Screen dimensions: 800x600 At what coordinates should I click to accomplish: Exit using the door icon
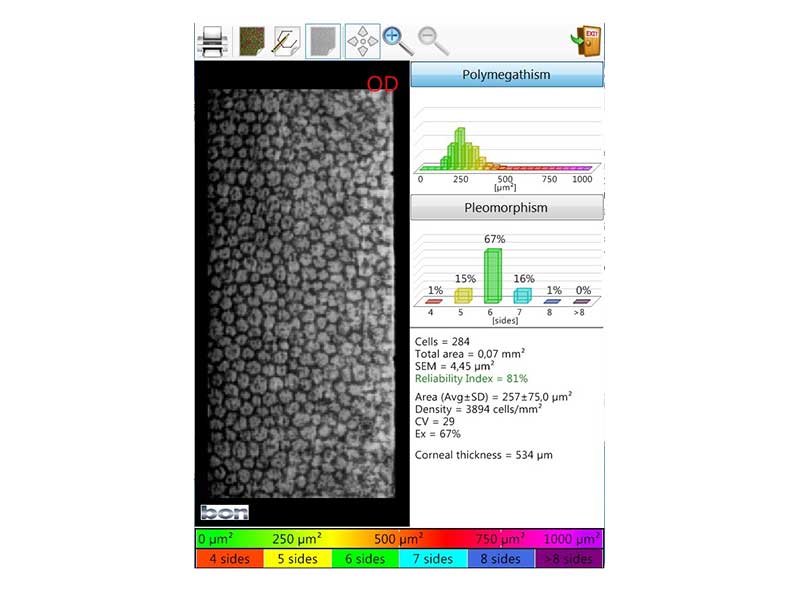tap(586, 41)
